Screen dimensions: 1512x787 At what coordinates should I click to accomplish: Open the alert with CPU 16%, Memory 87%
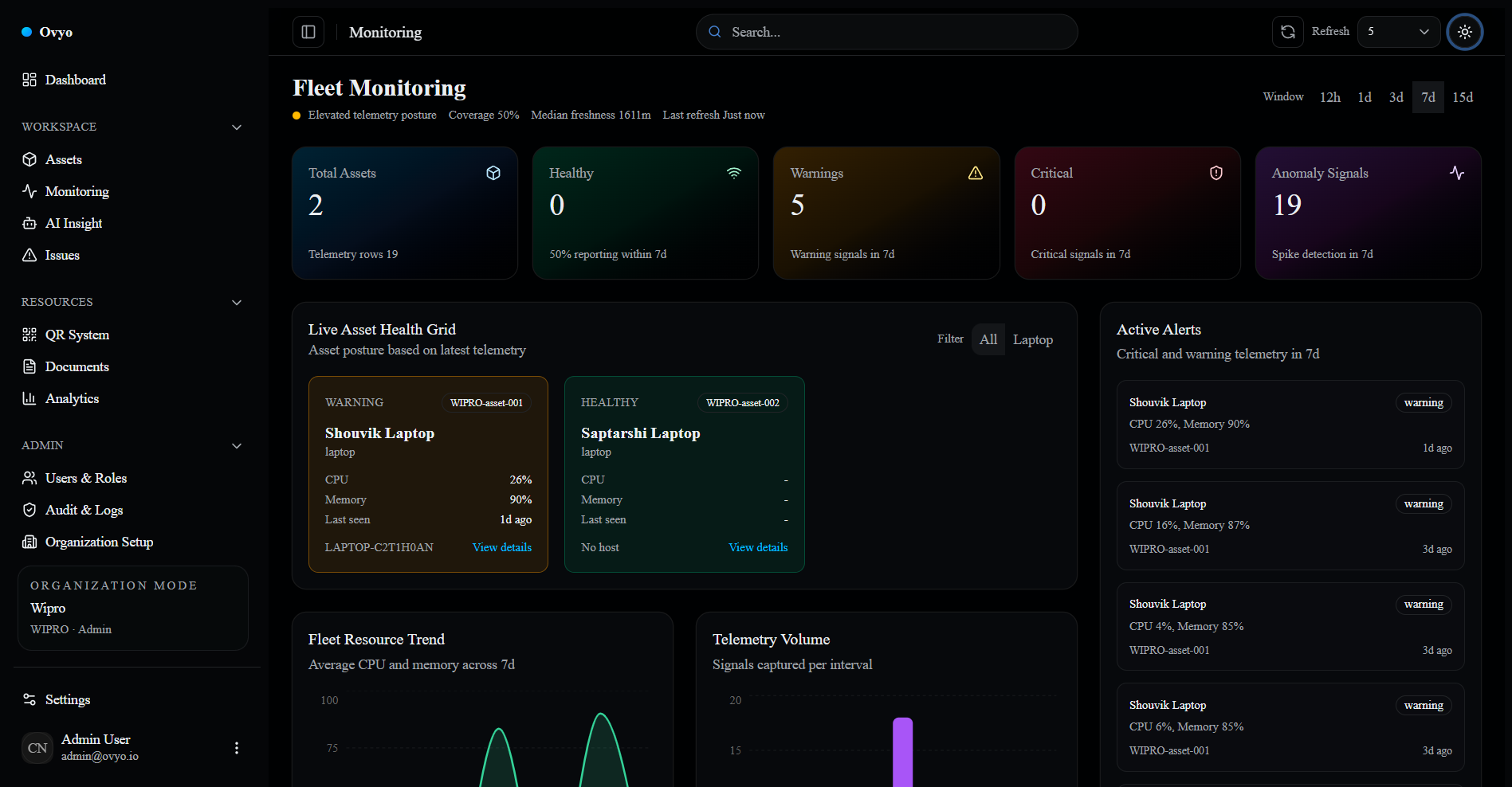(1290, 526)
